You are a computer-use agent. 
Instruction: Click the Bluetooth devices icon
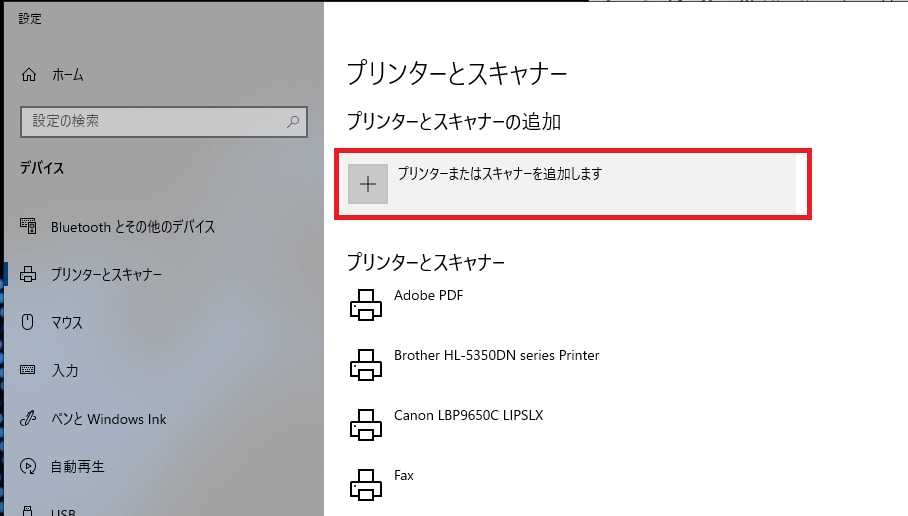point(28,226)
